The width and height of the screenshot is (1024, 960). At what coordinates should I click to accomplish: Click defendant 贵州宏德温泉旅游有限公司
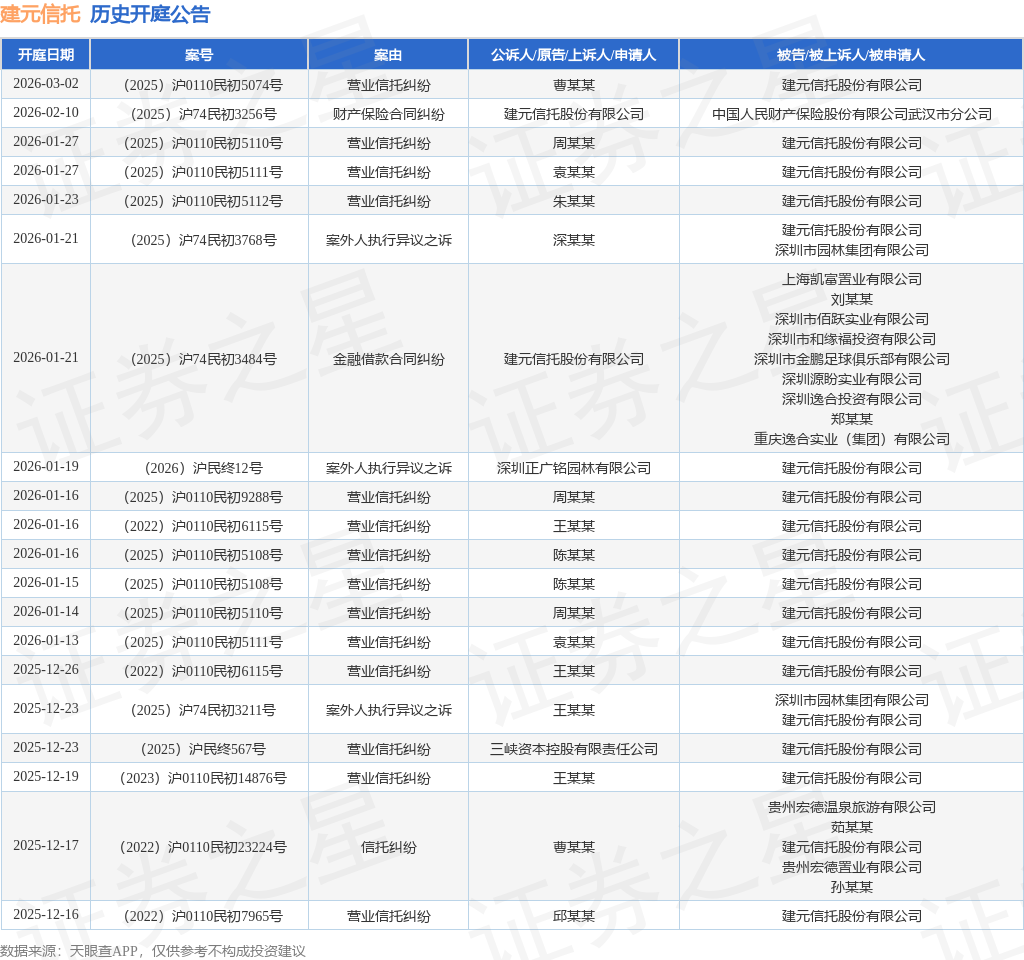click(852, 807)
